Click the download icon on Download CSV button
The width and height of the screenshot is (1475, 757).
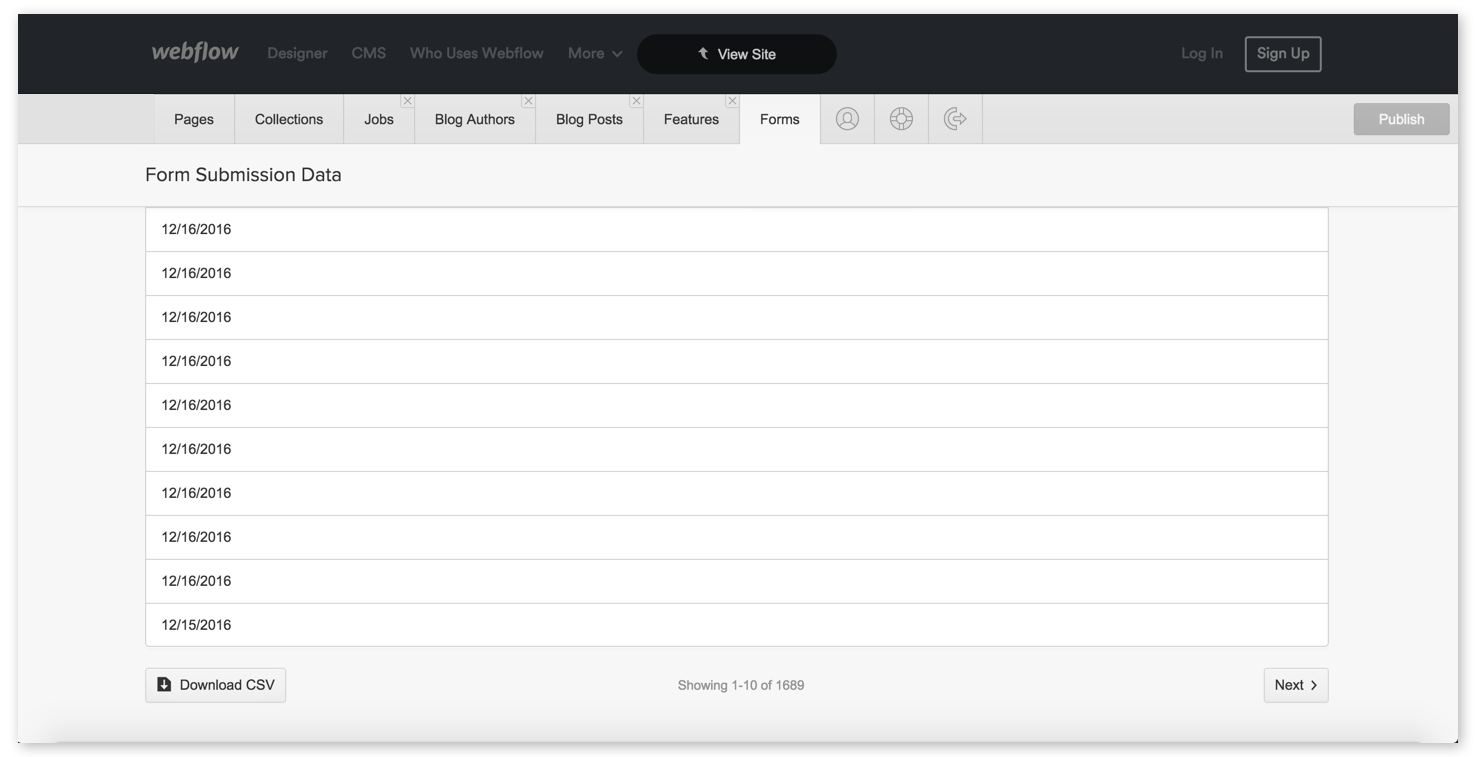point(164,684)
